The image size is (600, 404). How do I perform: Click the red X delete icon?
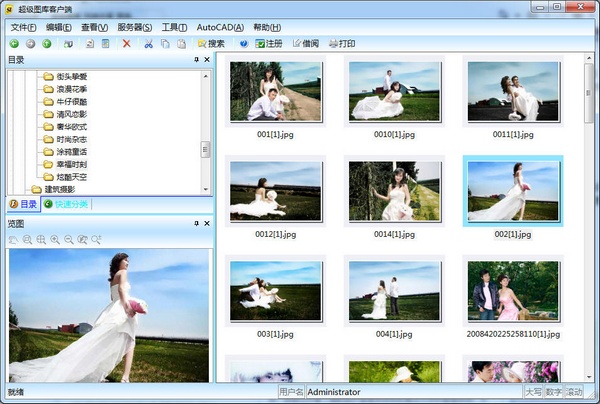click(127, 44)
